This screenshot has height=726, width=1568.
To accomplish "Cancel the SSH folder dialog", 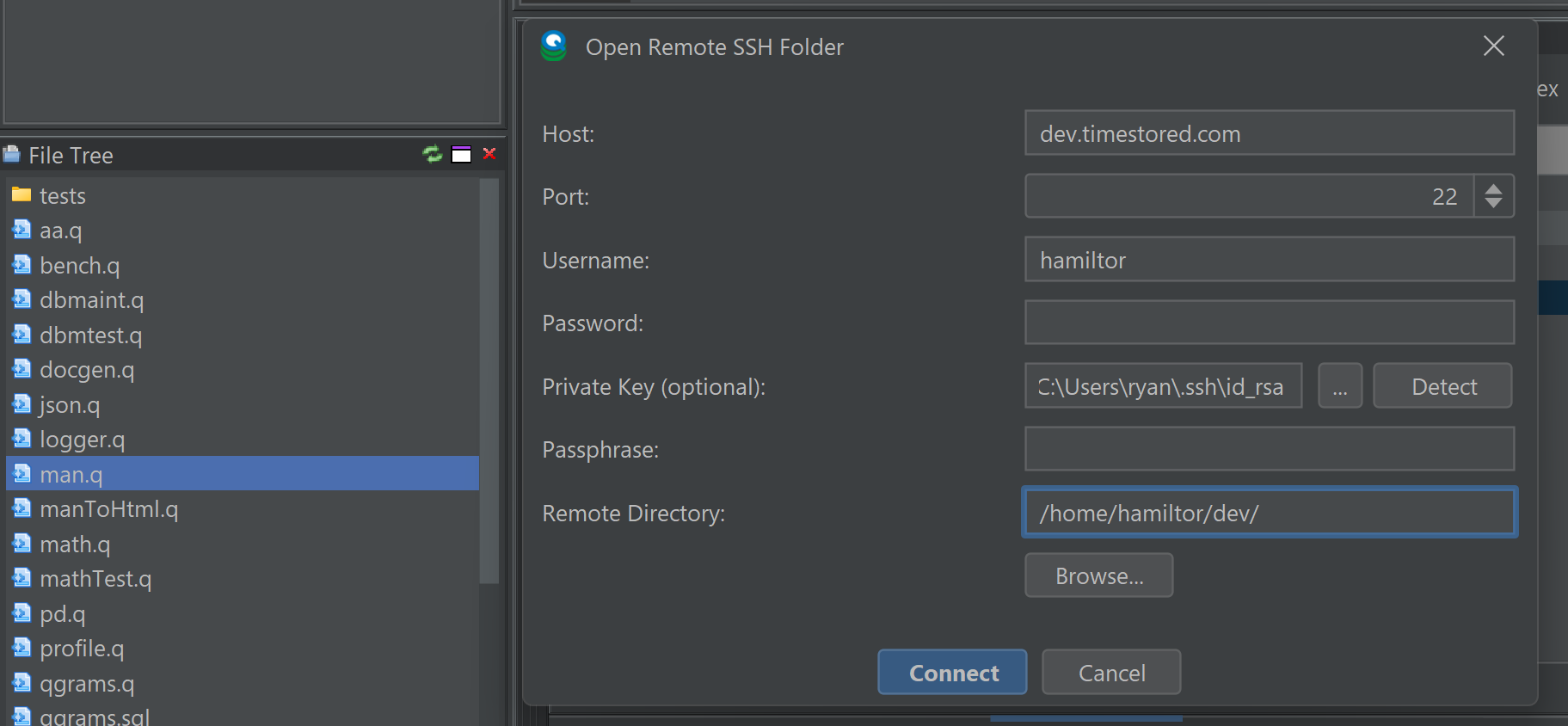I will coord(1110,673).
